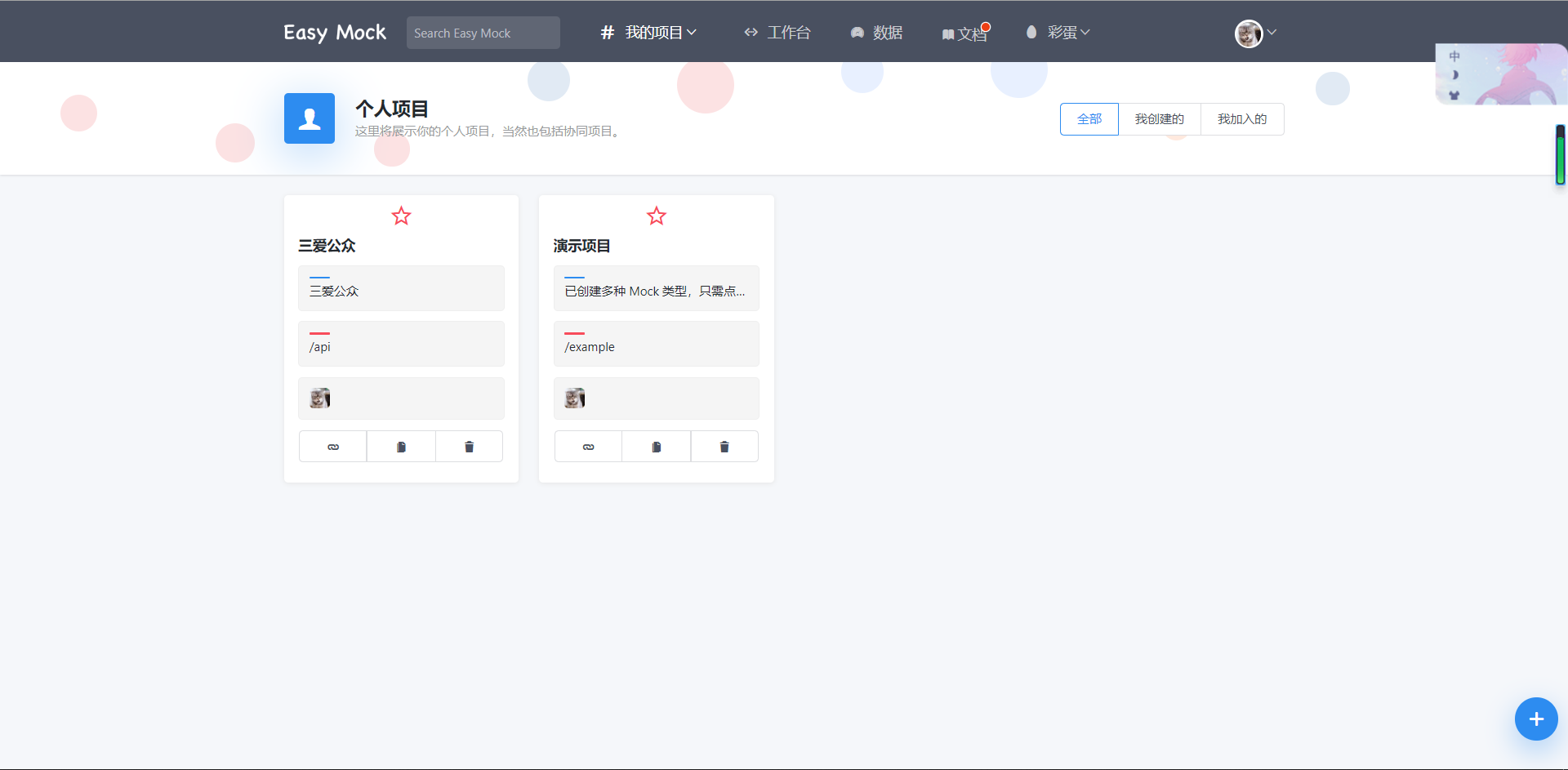Open the 我的项目 dropdown menu
The height and width of the screenshot is (770, 1568).
click(648, 33)
